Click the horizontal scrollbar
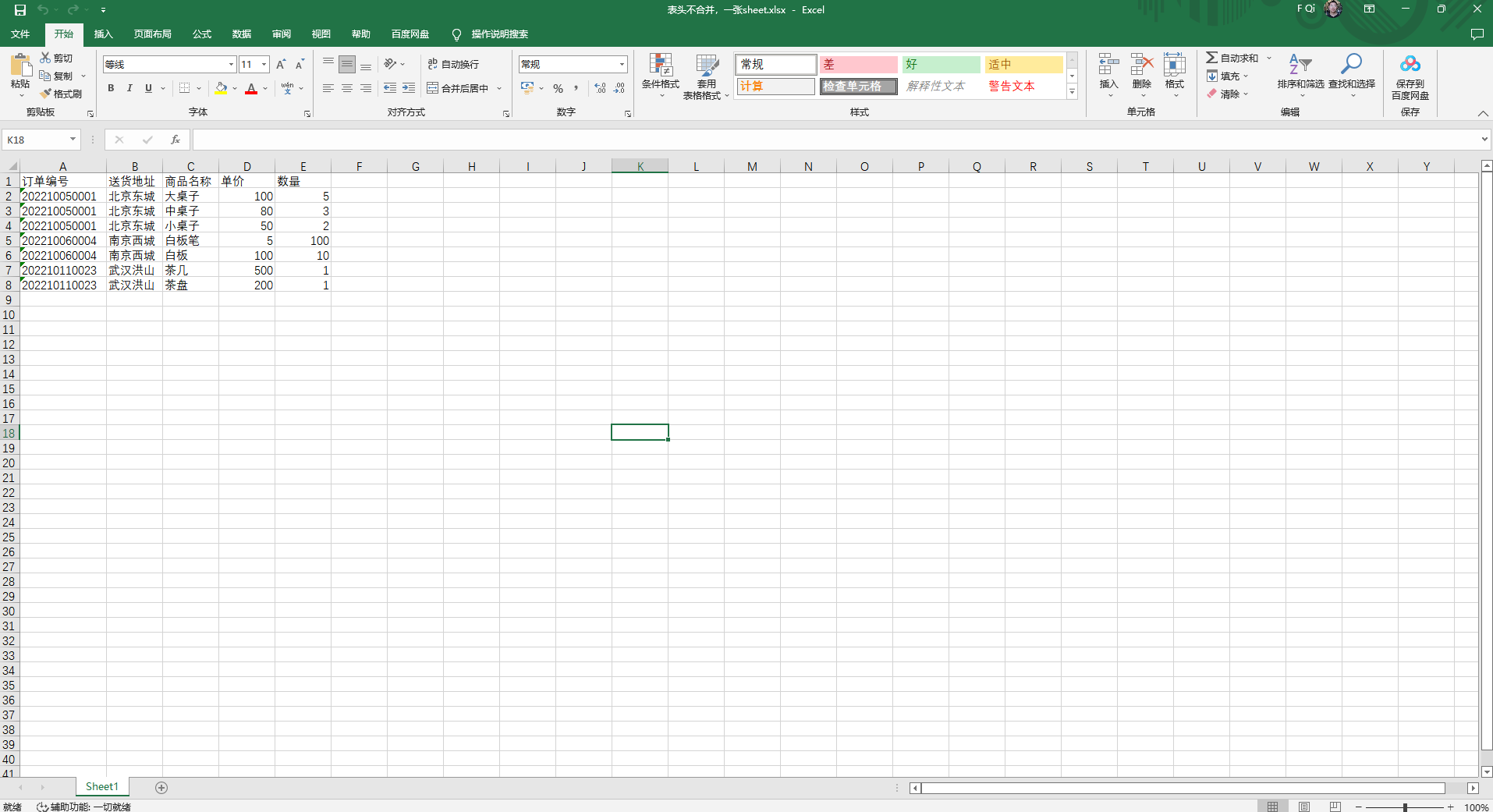Screen dimensions: 1493x812 (x=1183, y=788)
